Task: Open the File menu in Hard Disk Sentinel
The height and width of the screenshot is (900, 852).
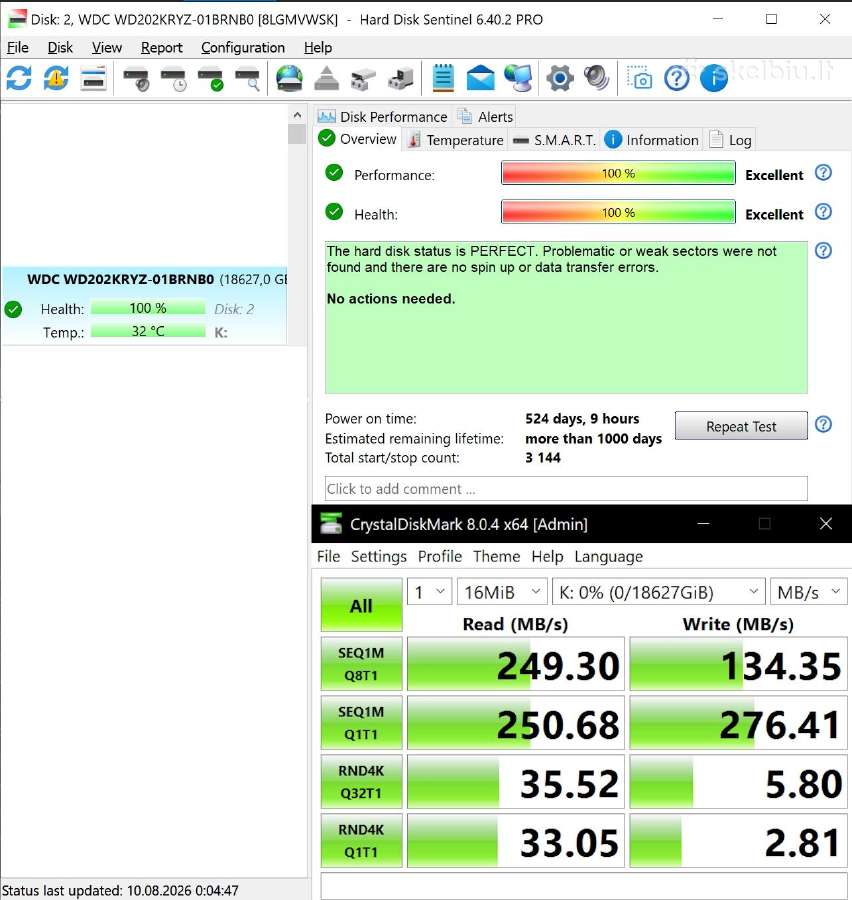Action: tap(18, 48)
